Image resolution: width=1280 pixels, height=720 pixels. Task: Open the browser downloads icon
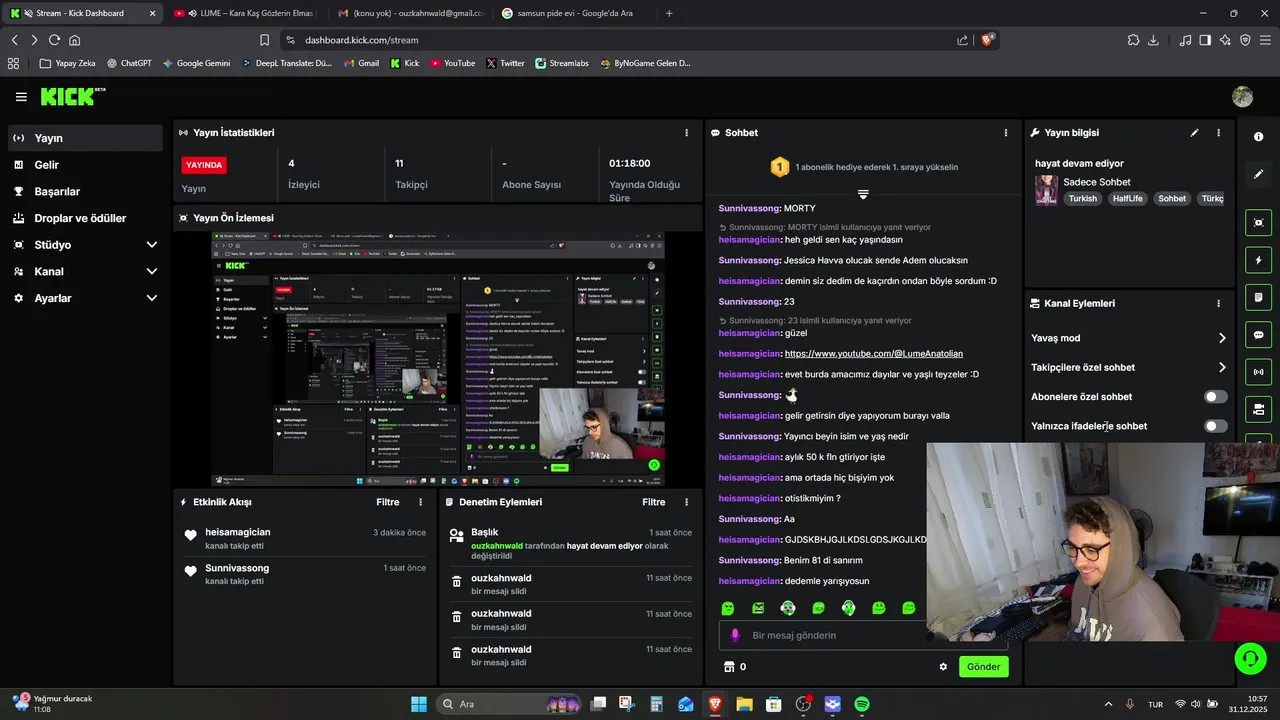point(1153,40)
